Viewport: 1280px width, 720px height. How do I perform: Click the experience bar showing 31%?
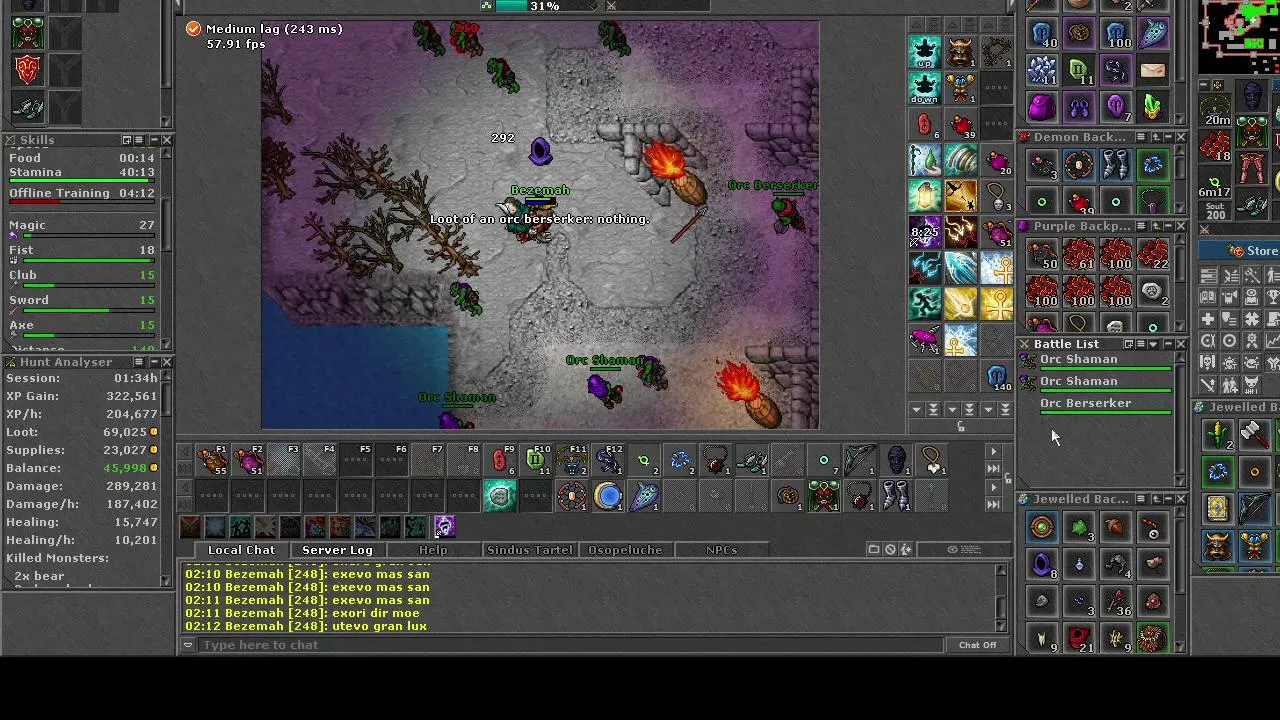pyautogui.click(x=544, y=6)
